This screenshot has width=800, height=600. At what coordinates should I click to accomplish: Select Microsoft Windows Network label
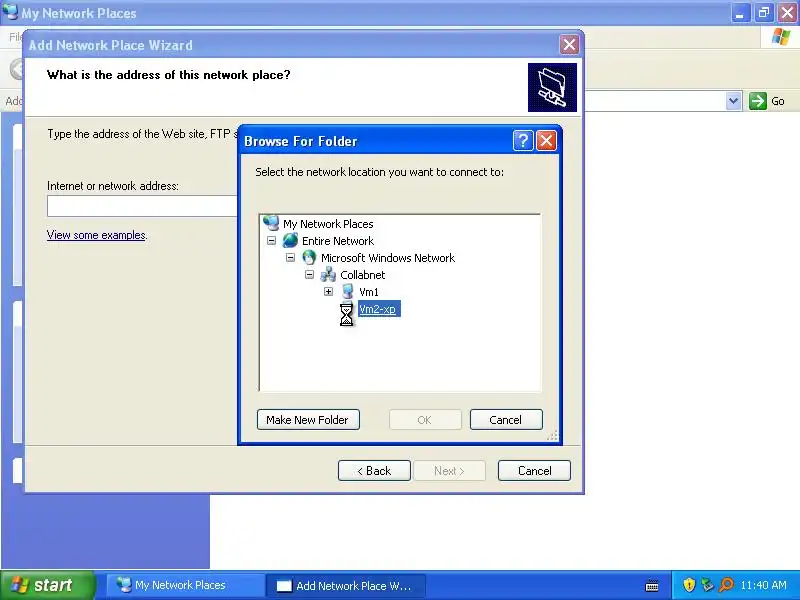pos(388,258)
